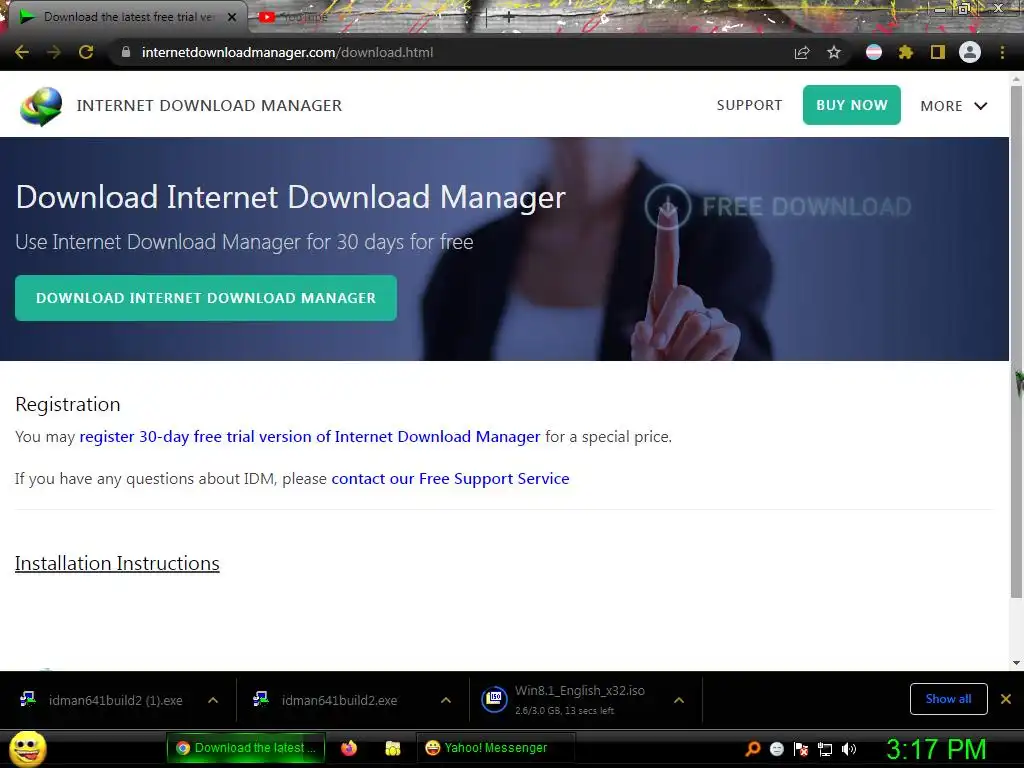Open the striped flag extension icon
This screenshot has height=768, width=1024.
click(874, 52)
